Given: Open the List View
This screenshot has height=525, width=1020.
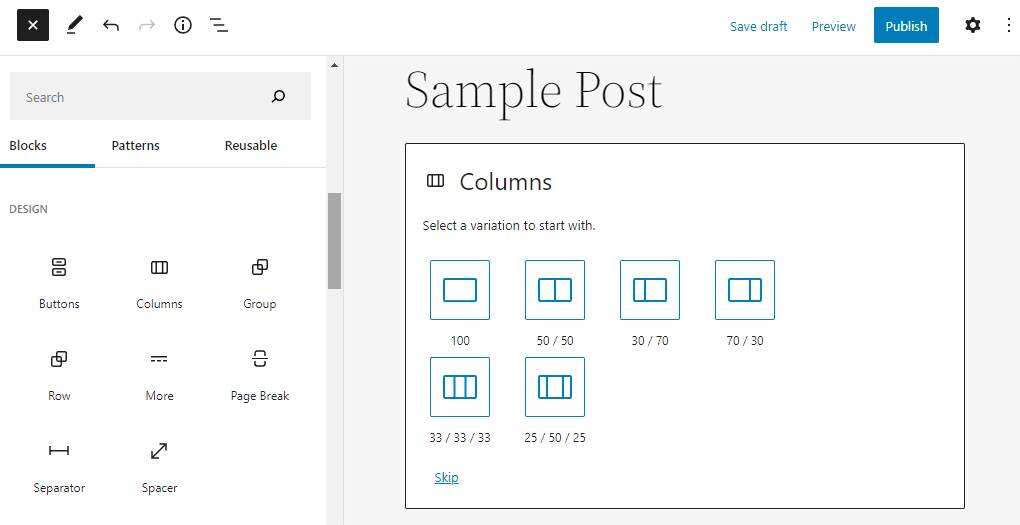Looking at the screenshot, I should pos(219,26).
